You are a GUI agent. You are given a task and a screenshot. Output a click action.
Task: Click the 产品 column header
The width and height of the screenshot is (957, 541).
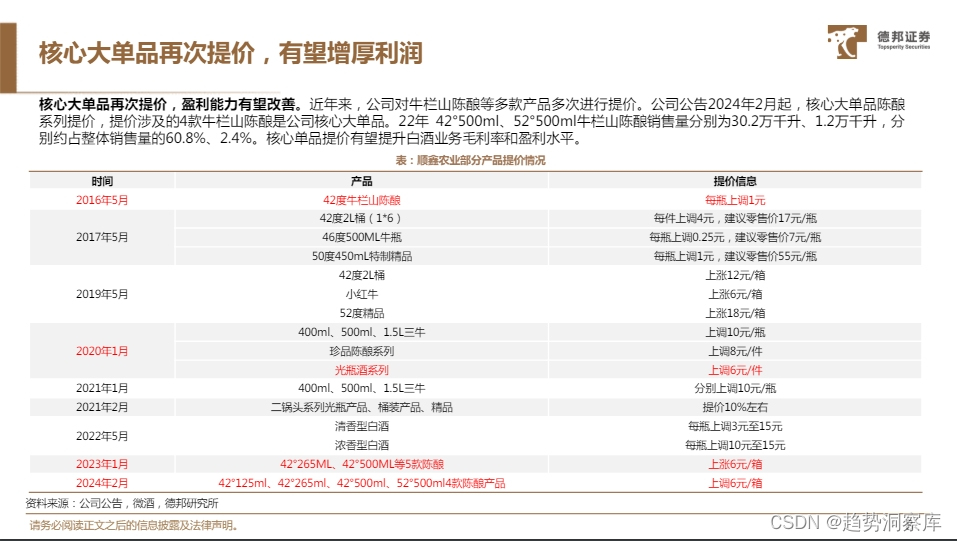[x=361, y=181]
